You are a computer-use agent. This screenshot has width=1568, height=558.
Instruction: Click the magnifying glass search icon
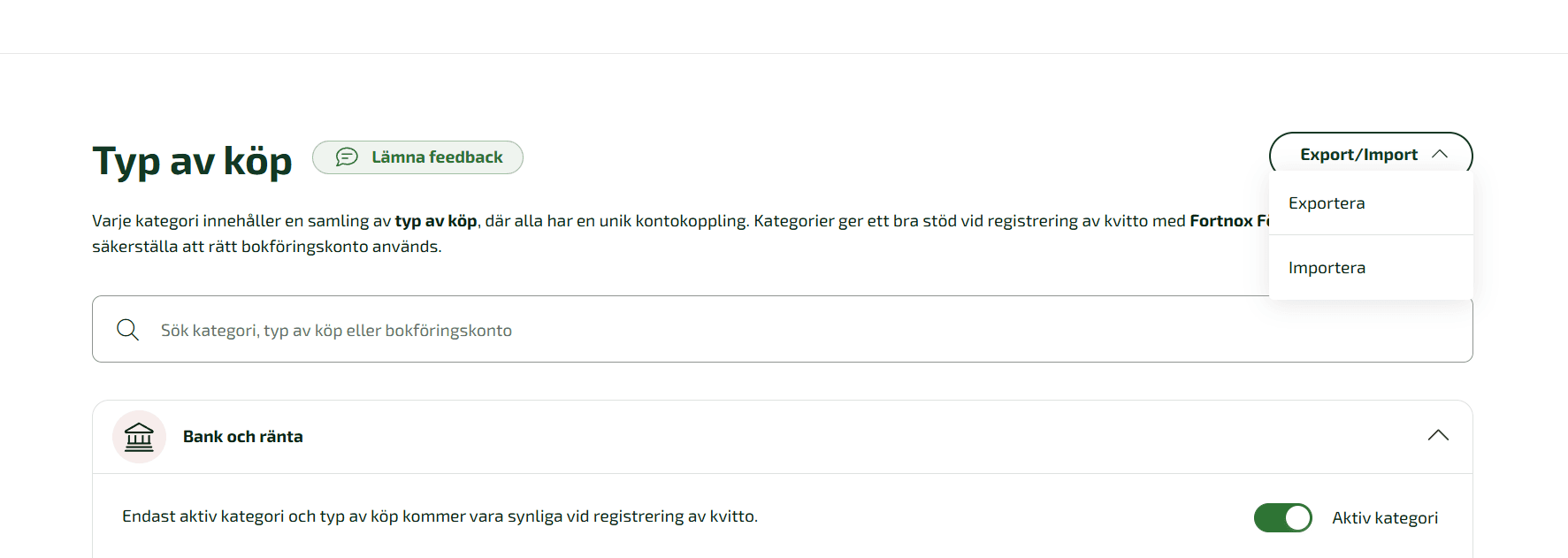[128, 330]
